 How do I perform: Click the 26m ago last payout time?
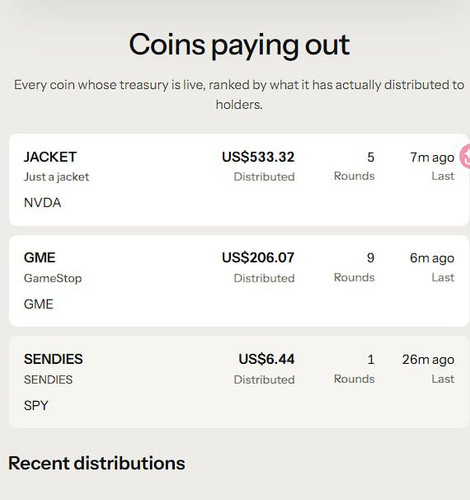(x=428, y=359)
